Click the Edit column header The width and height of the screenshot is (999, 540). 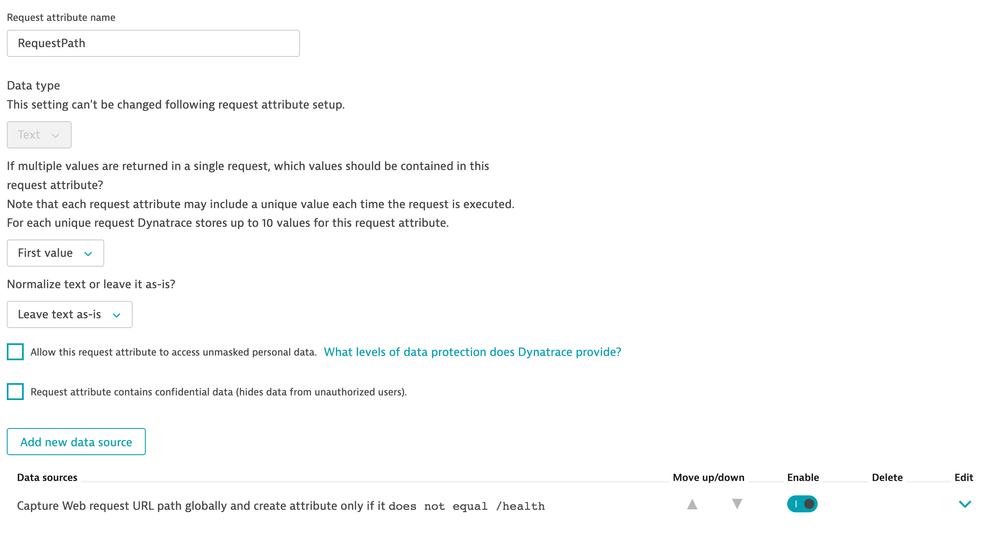pyautogui.click(x=963, y=478)
